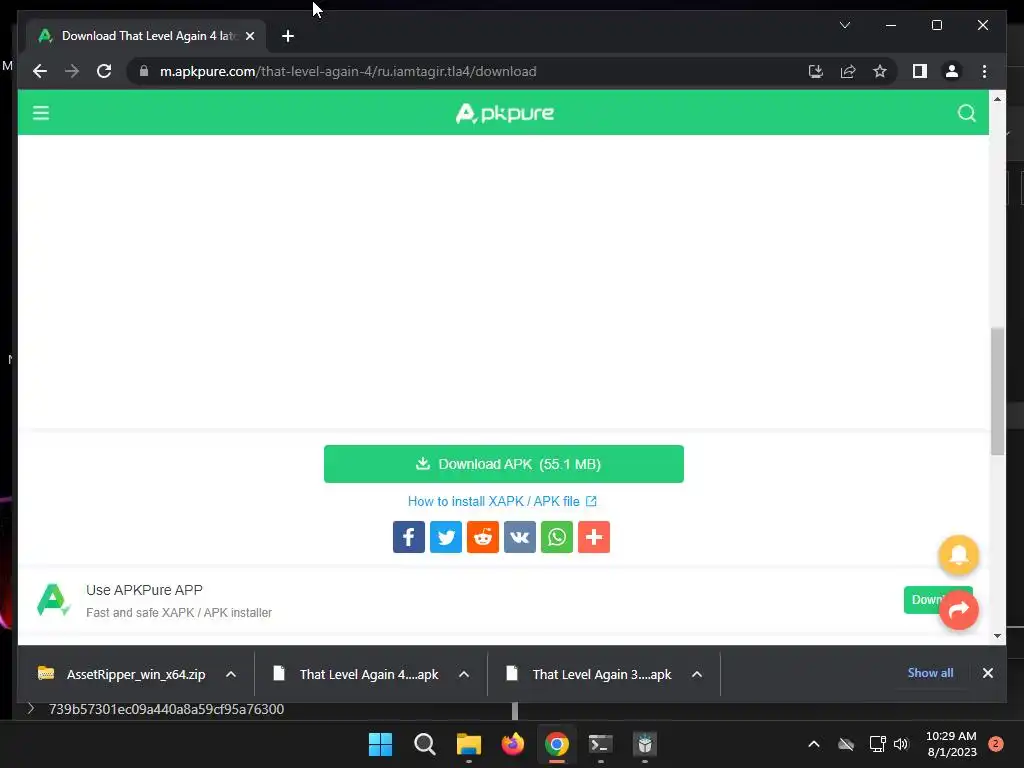The image size is (1024, 768).
Task: Expand options for That Level Again 3 apk
Action: coord(697,674)
